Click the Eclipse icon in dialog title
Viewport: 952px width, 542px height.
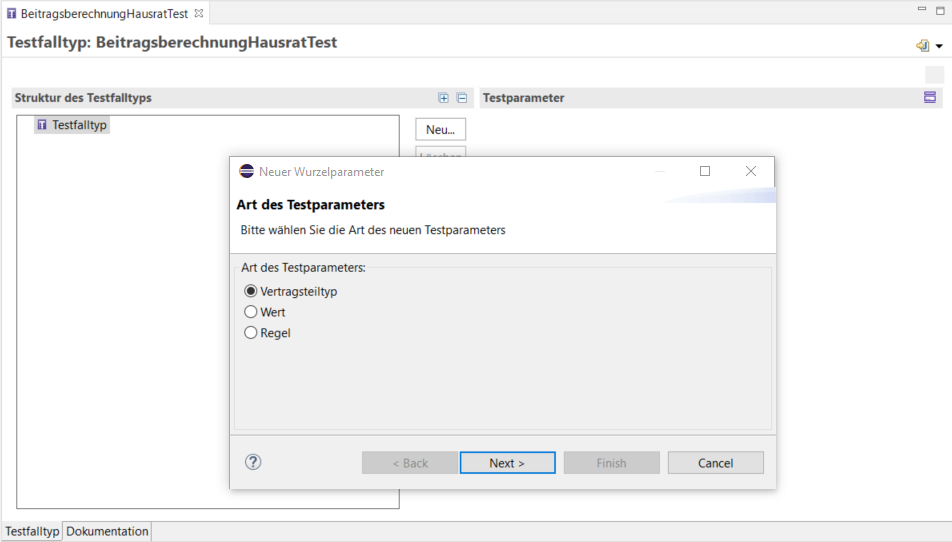[x=246, y=171]
